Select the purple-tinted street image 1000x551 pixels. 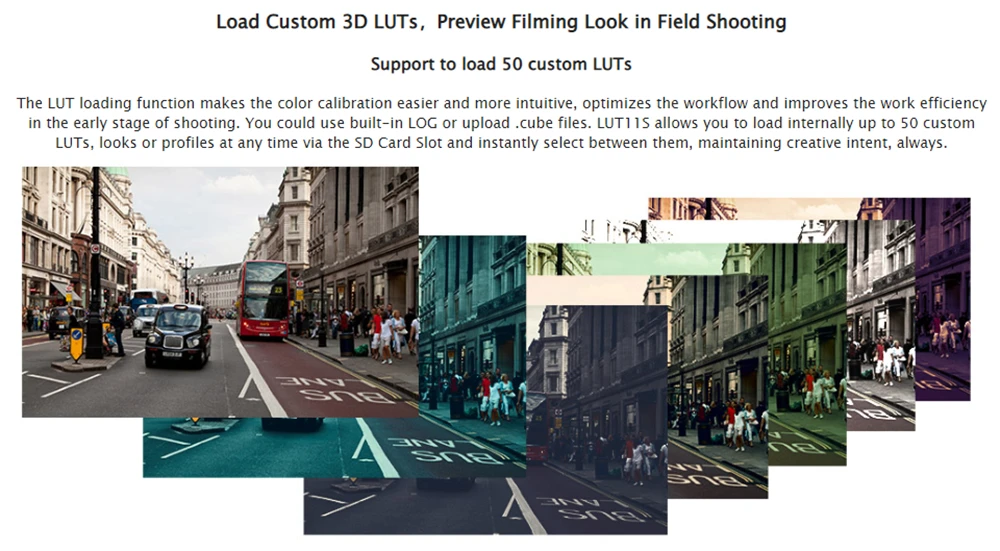943,300
